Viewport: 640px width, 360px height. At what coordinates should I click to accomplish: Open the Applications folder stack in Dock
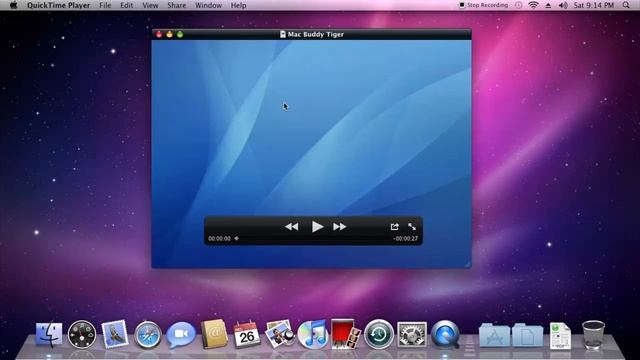494,335
